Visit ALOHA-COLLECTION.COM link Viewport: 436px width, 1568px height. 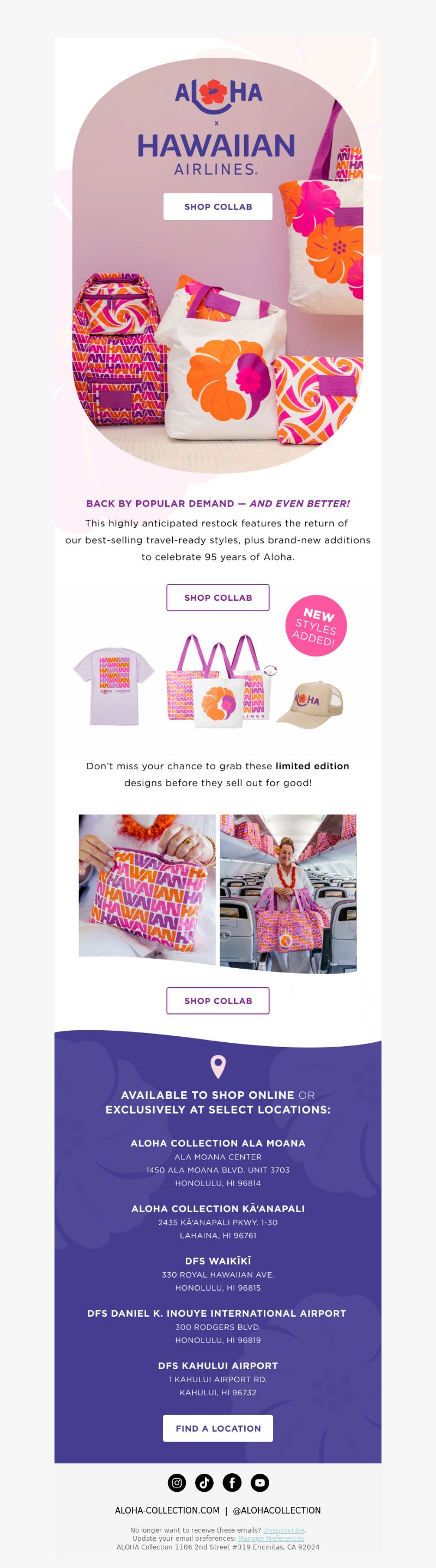click(167, 1510)
